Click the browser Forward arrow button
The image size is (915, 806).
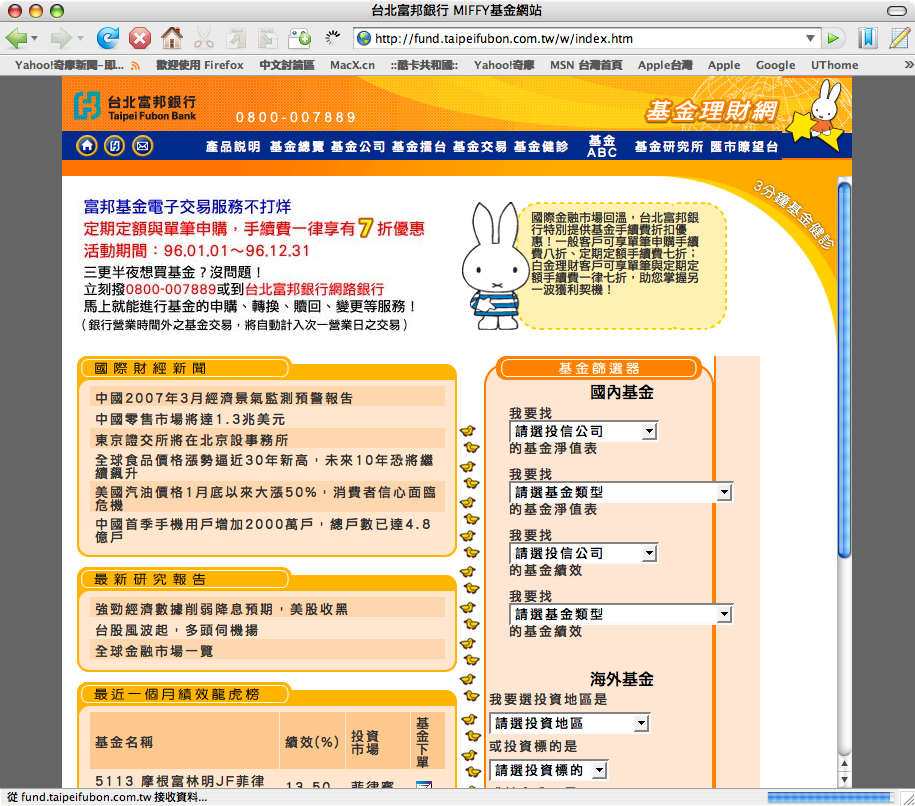click(61, 39)
